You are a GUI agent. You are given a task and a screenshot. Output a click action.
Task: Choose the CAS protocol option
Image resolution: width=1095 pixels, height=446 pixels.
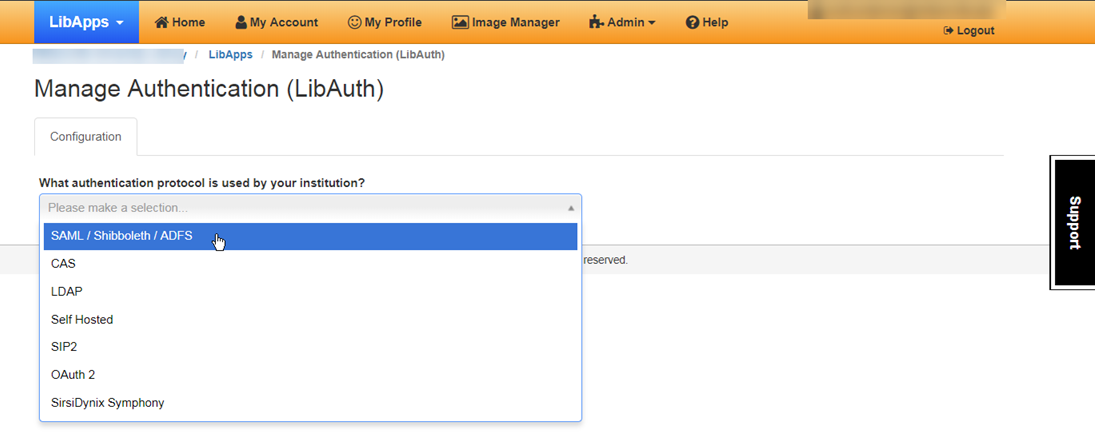tap(310, 264)
